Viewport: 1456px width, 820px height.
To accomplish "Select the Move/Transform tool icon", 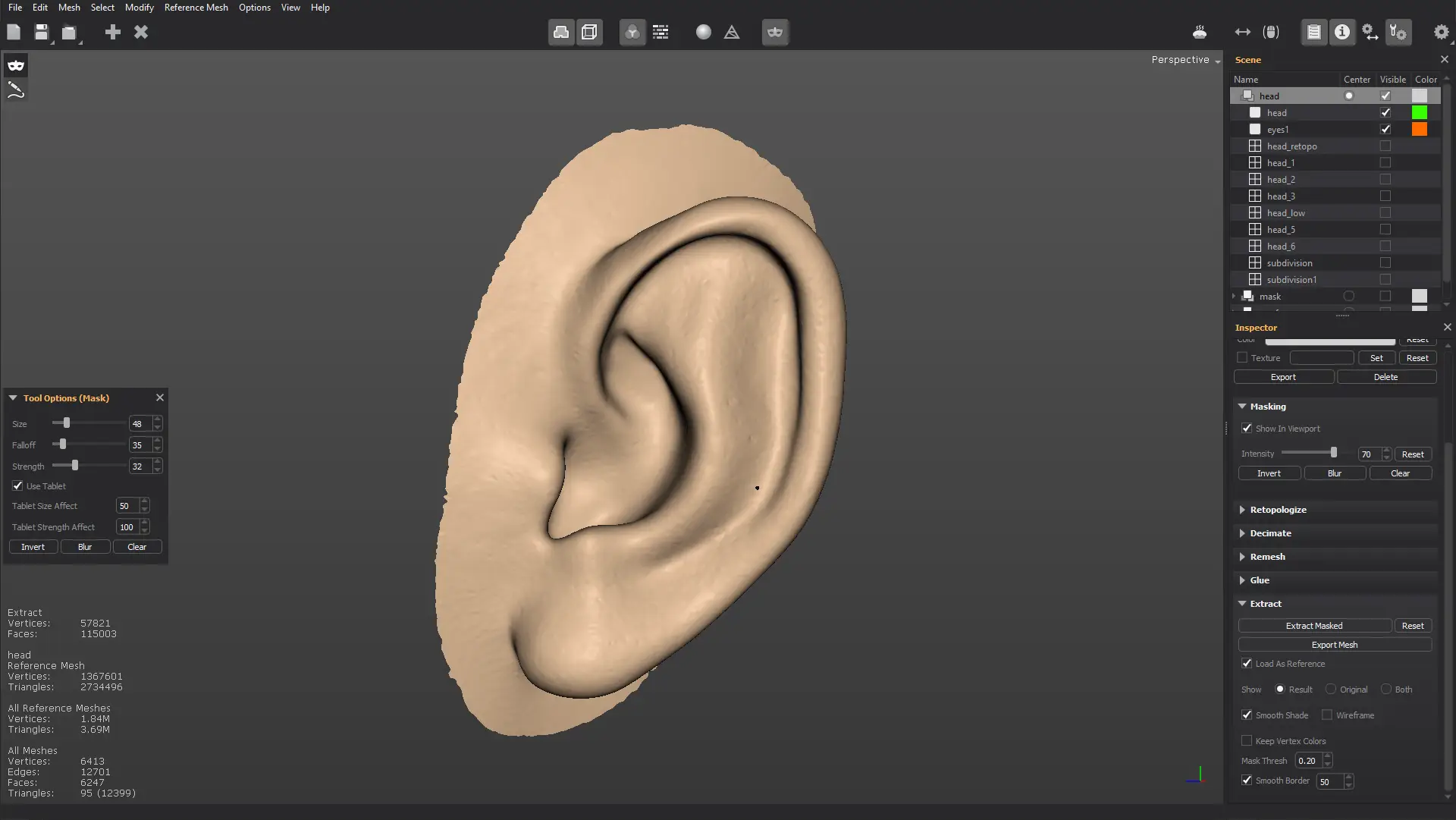I will (x=1242, y=31).
